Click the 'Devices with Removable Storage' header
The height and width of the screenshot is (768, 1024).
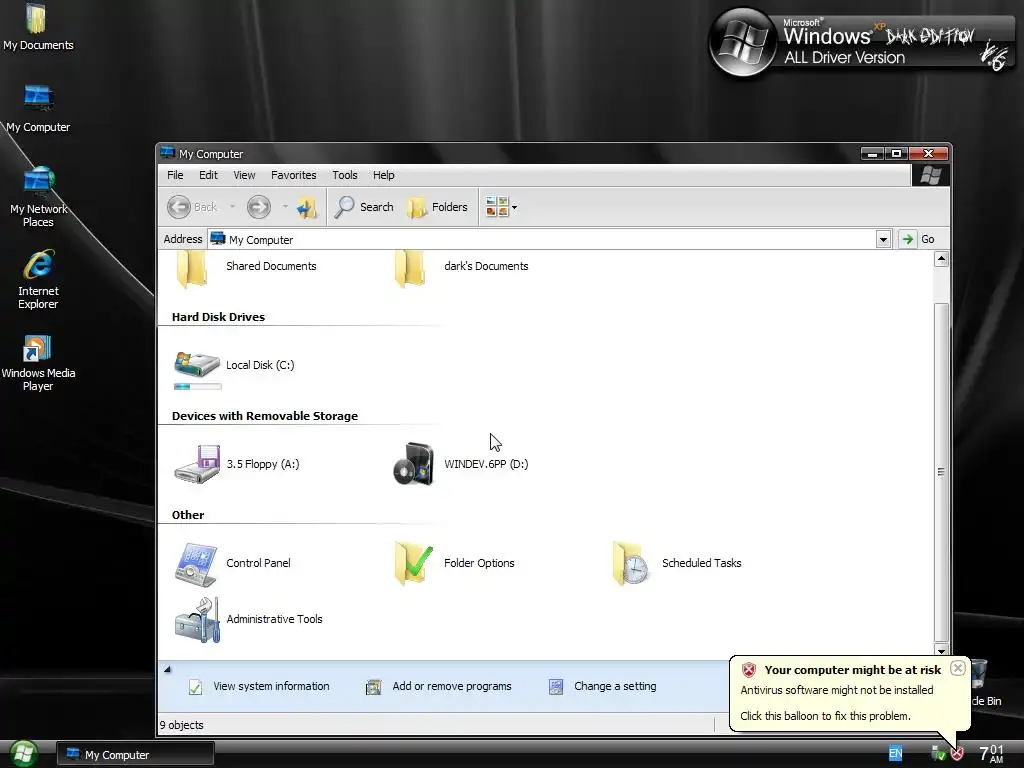(264, 416)
